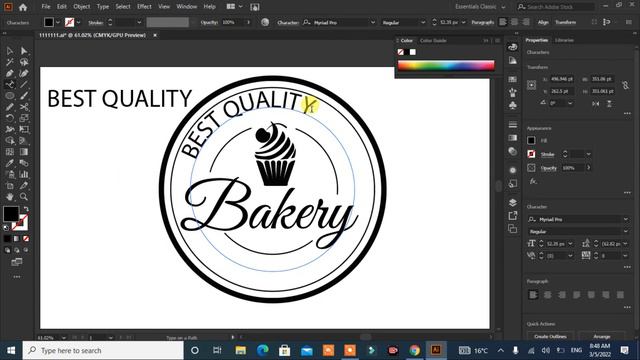Open font size dropdown in Properties panel
640x360 pixels.
coord(570,244)
